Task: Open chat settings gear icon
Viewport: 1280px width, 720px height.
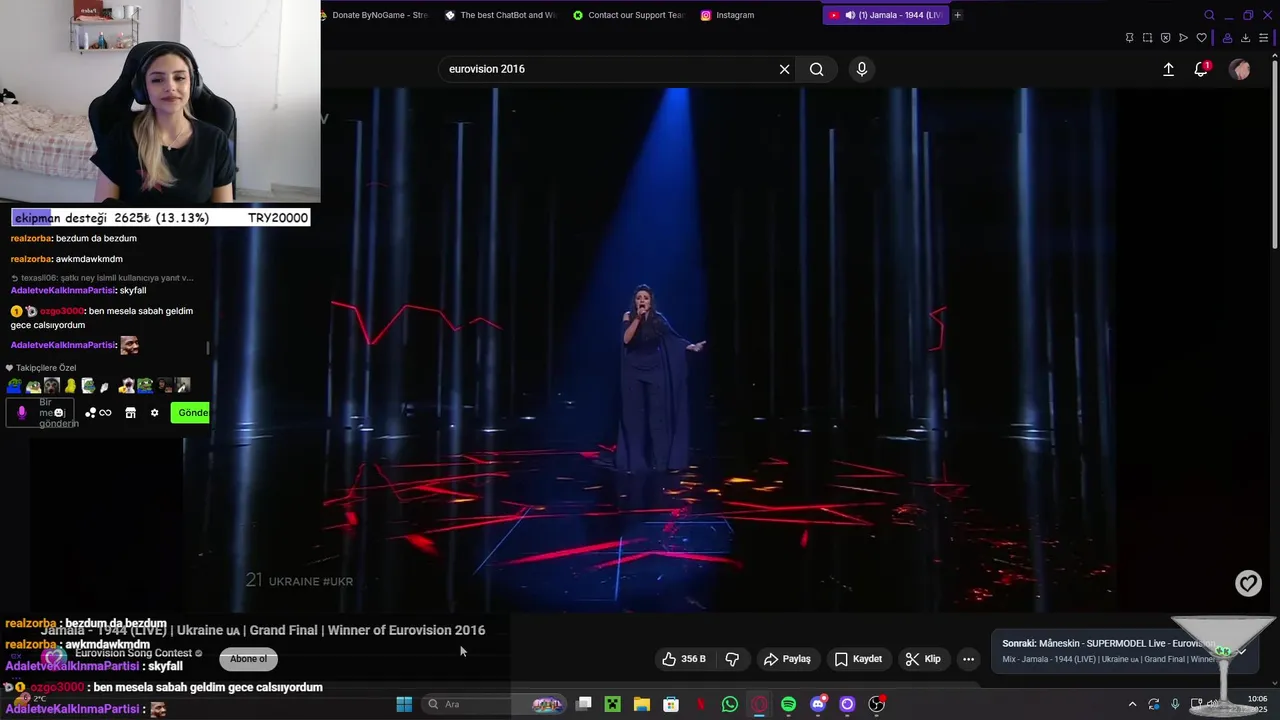Action: [154, 412]
